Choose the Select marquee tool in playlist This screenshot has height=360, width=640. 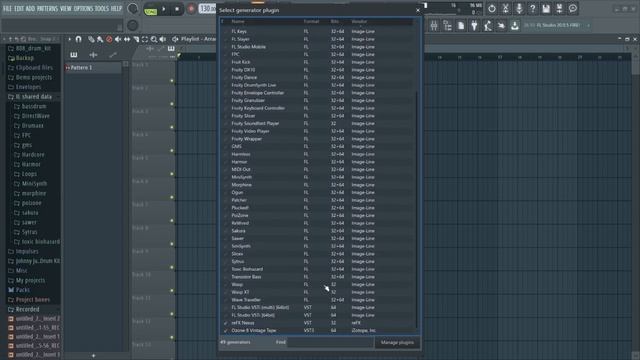click(x=145, y=39)
